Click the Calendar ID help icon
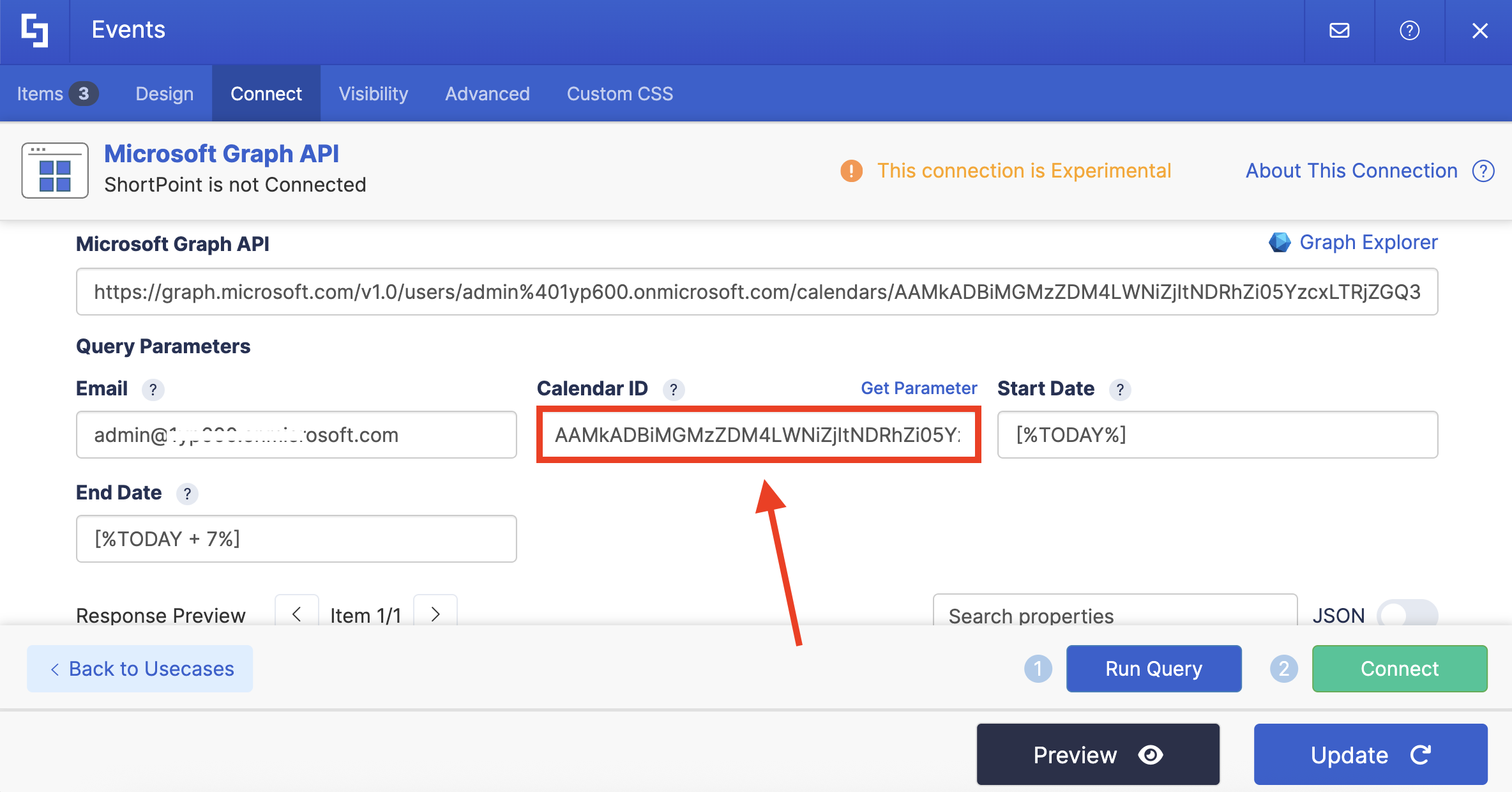The height and width of the screenshot is (792, 1512). point(673,390)
